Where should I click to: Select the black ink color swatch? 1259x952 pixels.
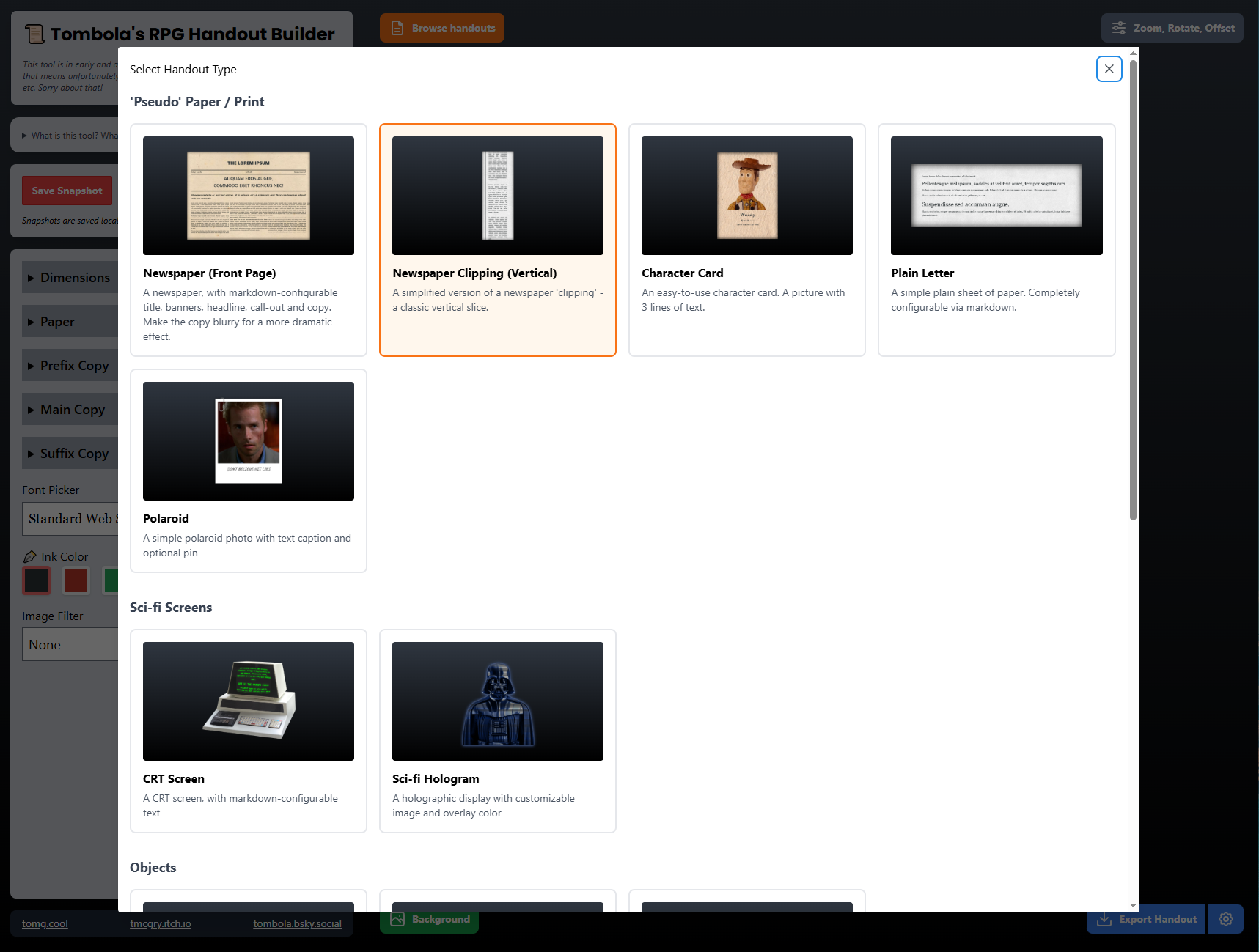click(x=37, y=580)
